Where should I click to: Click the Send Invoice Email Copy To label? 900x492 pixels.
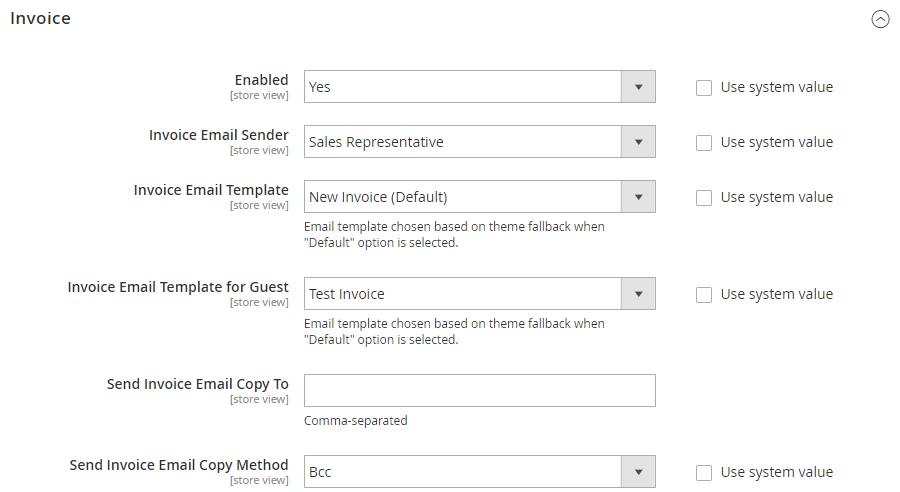197,384
